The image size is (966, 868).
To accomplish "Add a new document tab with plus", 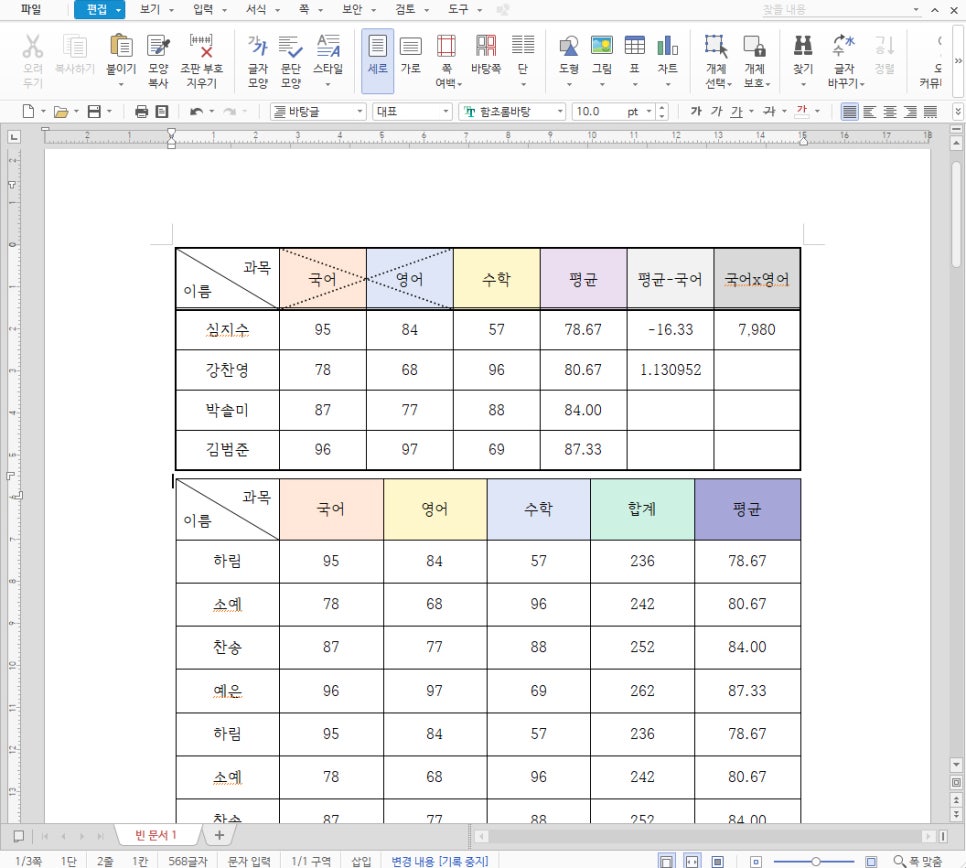I will click(219, 835).
